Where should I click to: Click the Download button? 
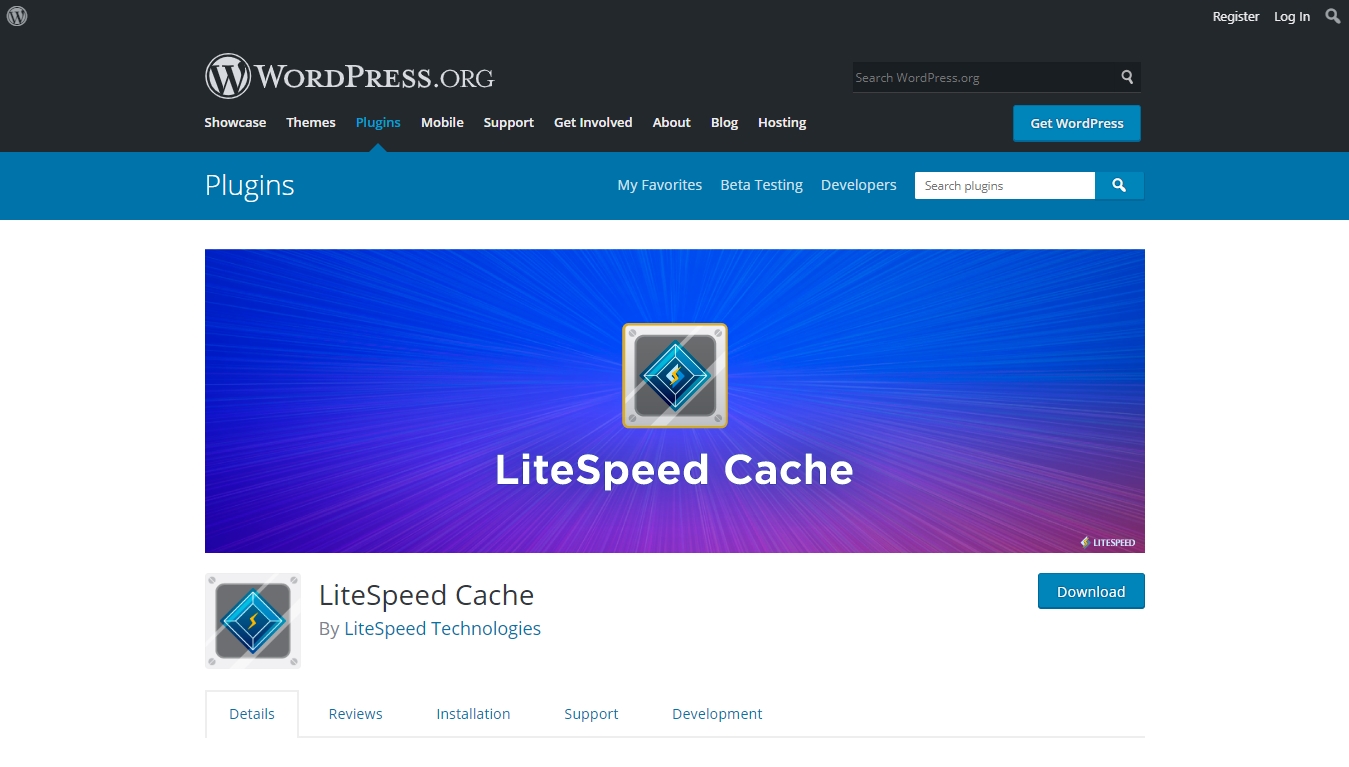point(1091,591)
